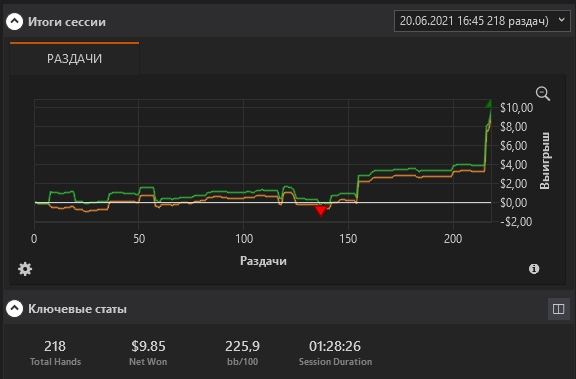Click the -$2,00 axis label
The height and width of the screenshot is (379, 576).
[x=516, y=222]
